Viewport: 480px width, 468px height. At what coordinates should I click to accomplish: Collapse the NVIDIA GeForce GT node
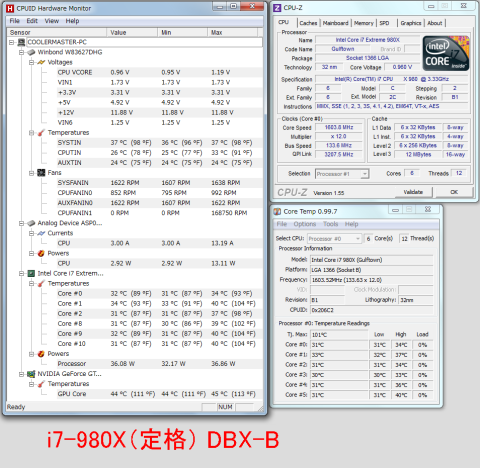(22, 374)
